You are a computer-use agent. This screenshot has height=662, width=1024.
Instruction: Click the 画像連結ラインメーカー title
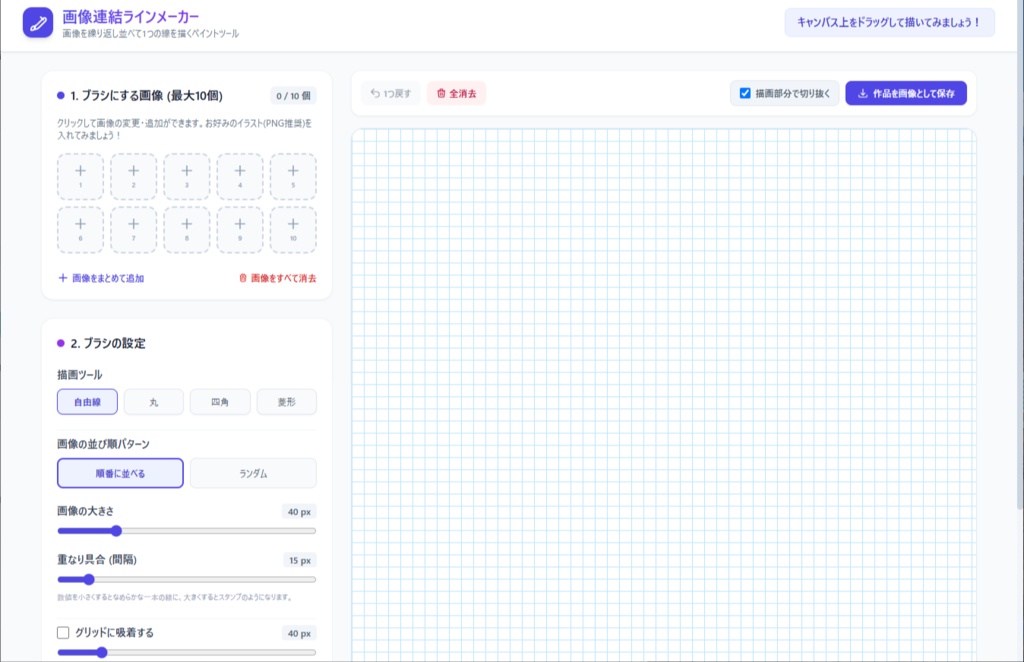(131, 16)
